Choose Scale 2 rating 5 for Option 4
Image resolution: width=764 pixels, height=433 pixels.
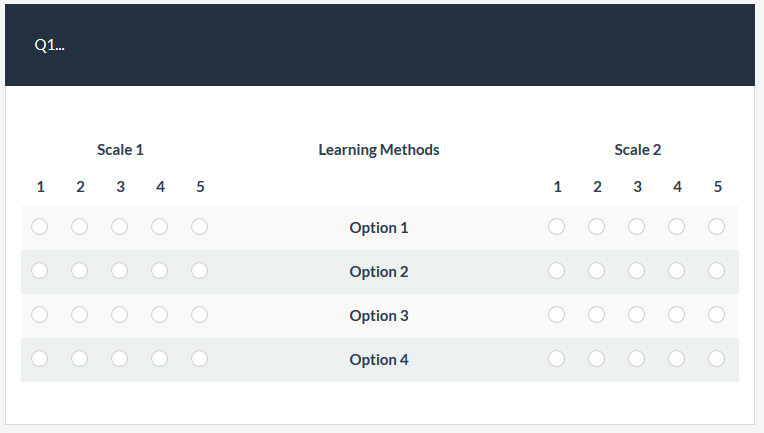(x=716, y=358)
